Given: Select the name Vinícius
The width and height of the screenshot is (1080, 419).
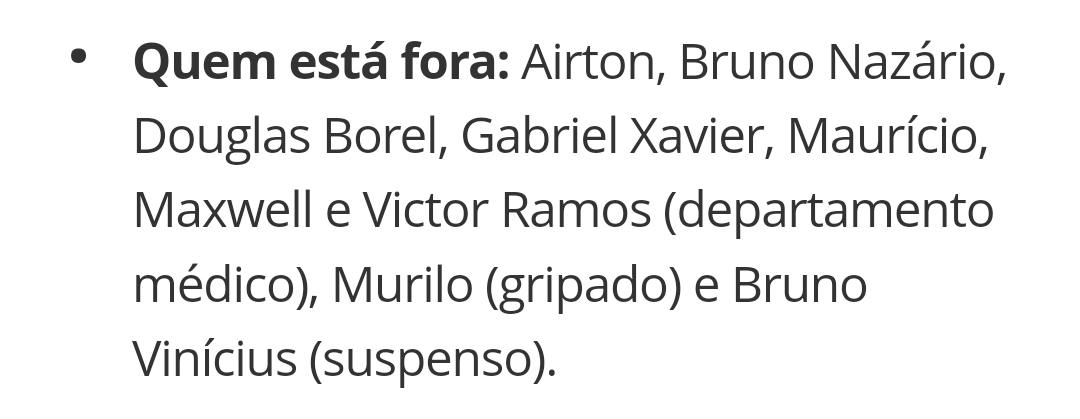Looking at the screenshot, I should pos(214,359).
